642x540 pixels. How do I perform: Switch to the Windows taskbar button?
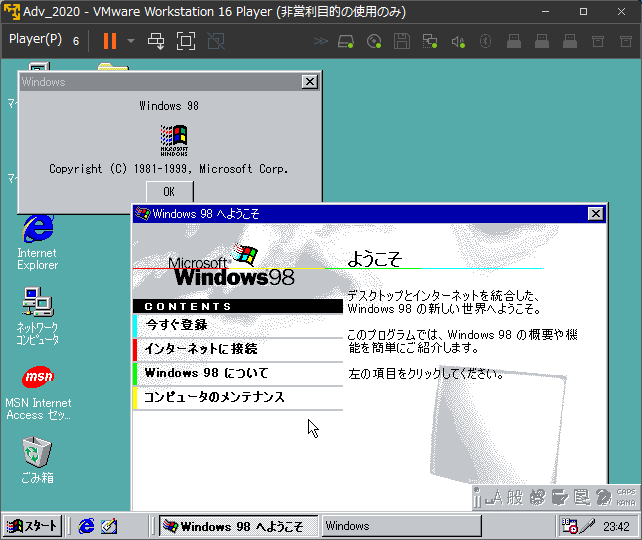coord(401,526)
